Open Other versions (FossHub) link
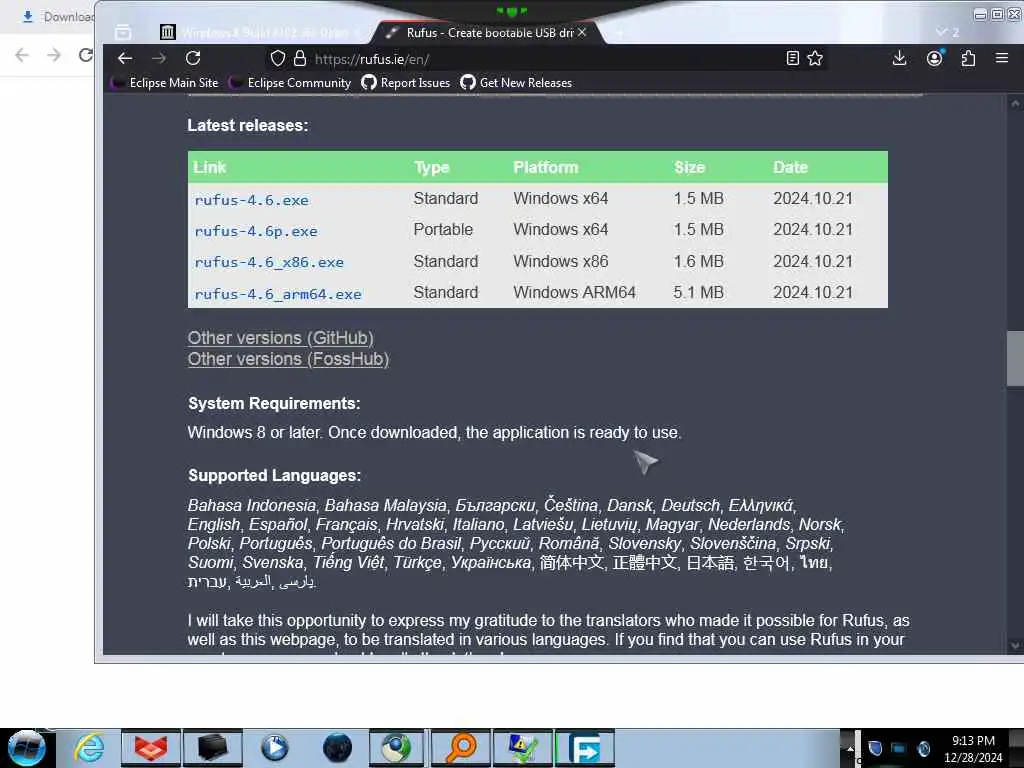1024x768 pixels. [x=288, y=359]
